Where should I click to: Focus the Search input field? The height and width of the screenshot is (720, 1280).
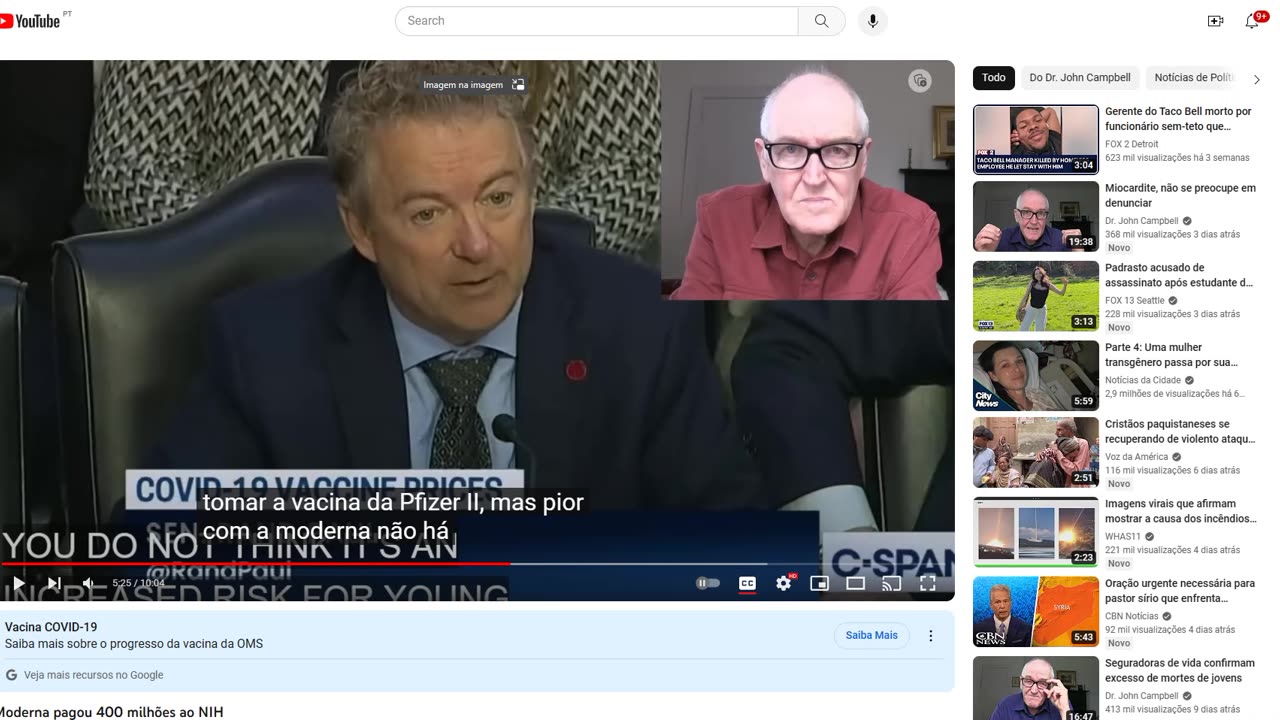coord(596,21)
